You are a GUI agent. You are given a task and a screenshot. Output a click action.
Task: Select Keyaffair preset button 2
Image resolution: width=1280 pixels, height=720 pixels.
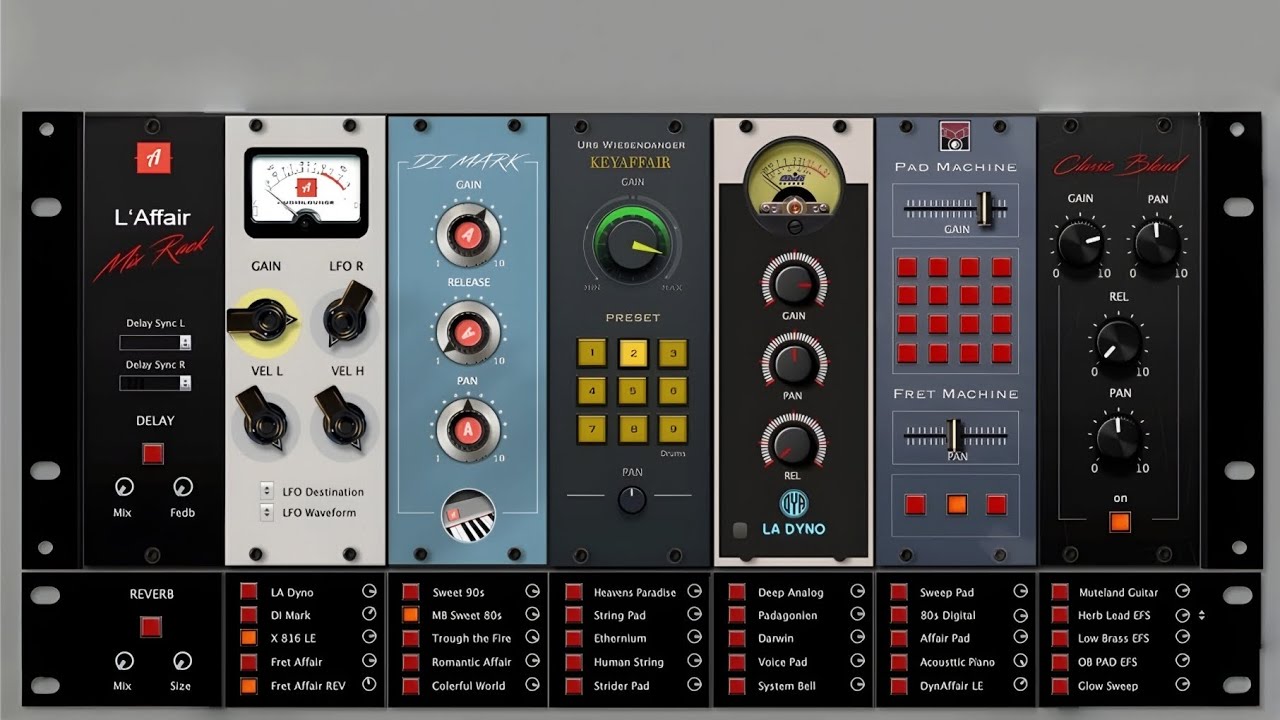632,352
